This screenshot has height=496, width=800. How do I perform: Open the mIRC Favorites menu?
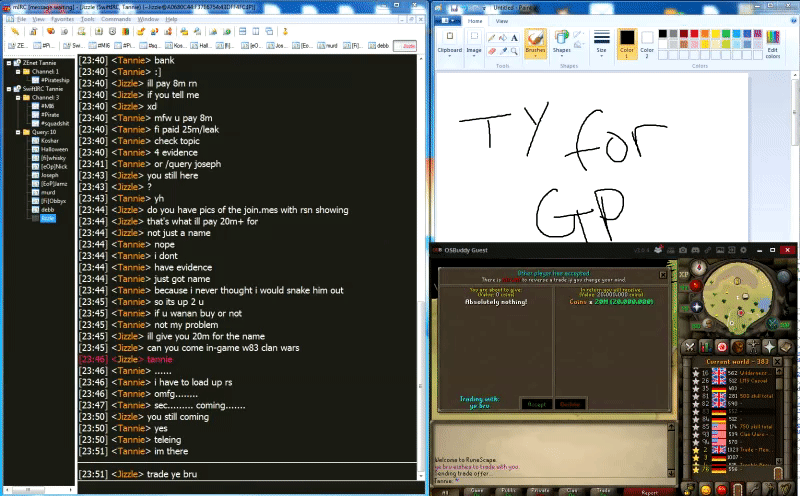(63, 19)
